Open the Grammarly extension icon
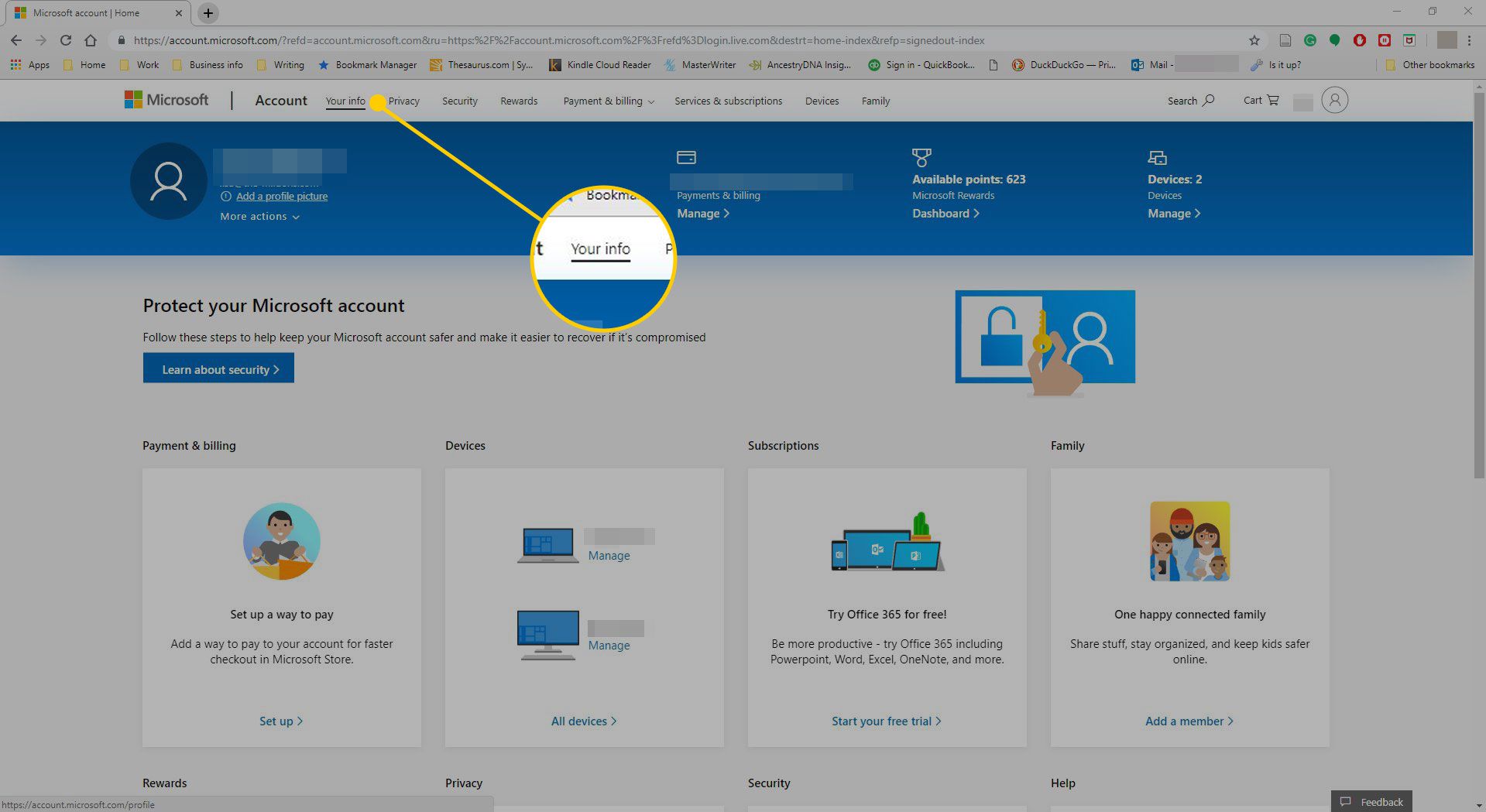Image resolution: width=1486 pixels, height=812 pixels. tap(1310, 40)
